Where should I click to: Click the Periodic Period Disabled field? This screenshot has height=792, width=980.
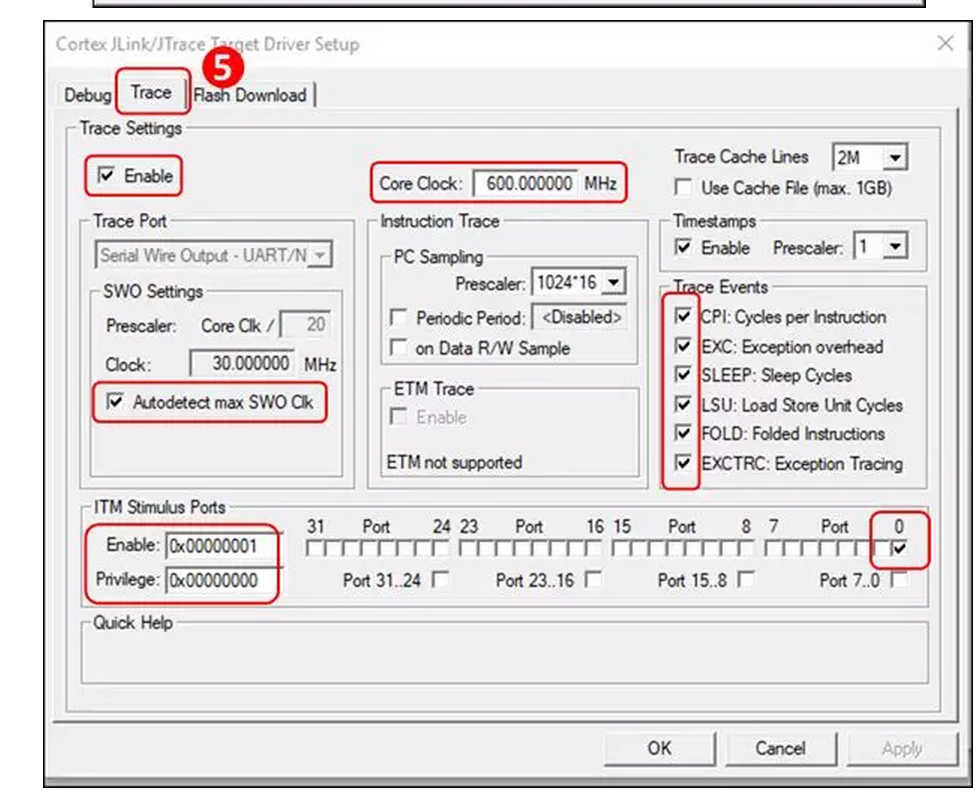(579, 317)
